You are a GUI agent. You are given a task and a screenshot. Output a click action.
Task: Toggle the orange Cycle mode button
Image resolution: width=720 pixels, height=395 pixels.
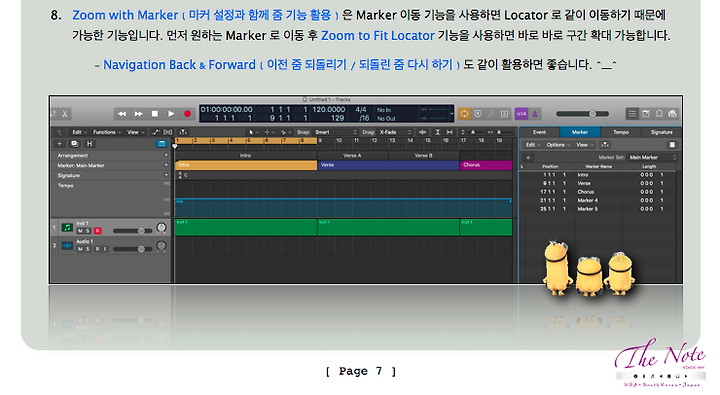point(464,113)
